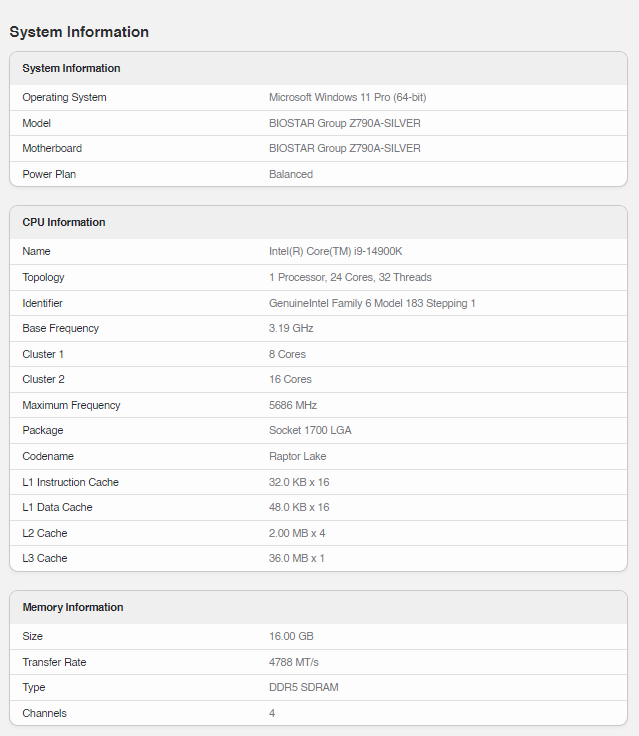
Task: Click the 'Socket 1700 LGA' value
Action: [x=310, y=430]
